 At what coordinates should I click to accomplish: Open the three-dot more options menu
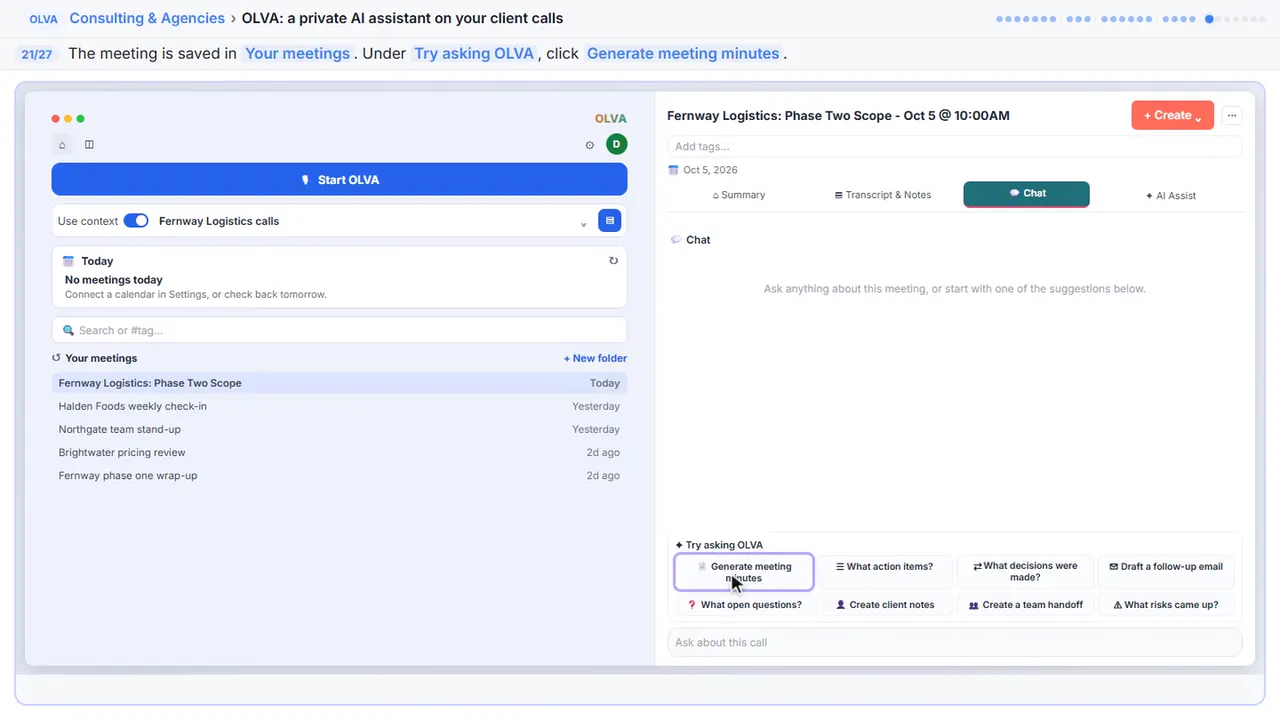1232,115
